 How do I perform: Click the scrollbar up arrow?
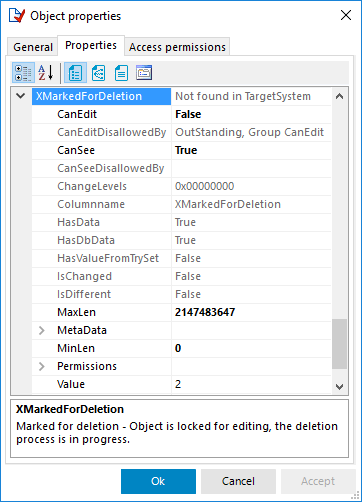coord(339,97)
